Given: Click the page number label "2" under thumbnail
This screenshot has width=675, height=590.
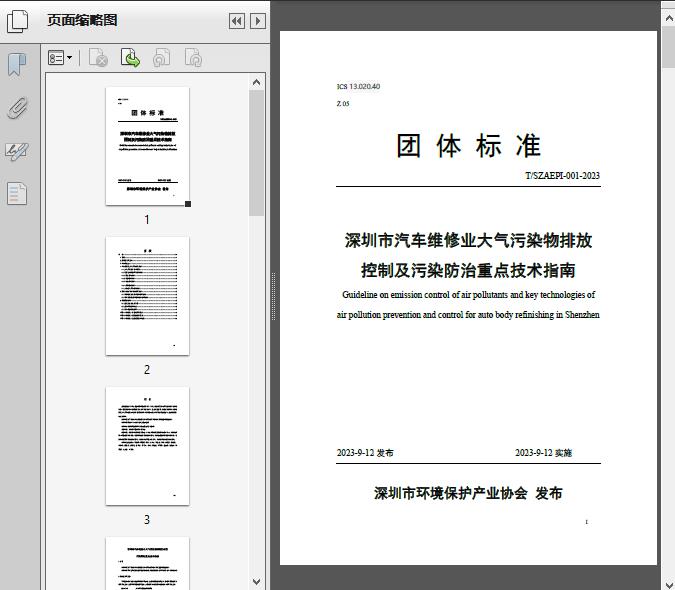Looking at the screenshot, I should pyautogui.click(x=147, y=370).
